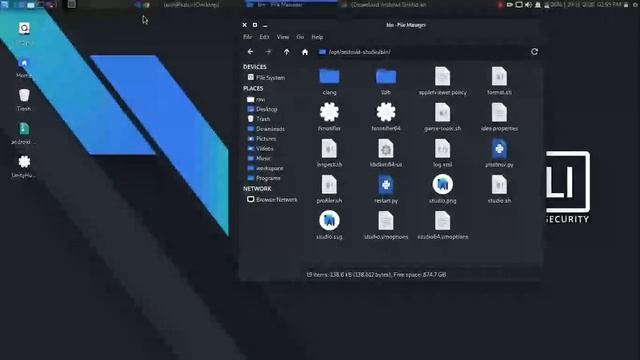Screen dimensions: 640x360
Task: Select the inspect.sh script file
Action: 329,153
